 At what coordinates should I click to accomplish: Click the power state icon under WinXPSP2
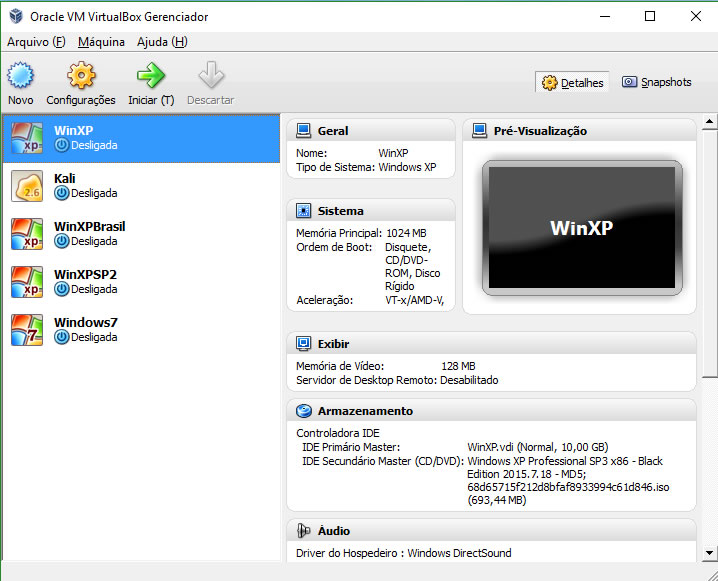(61, 289)
